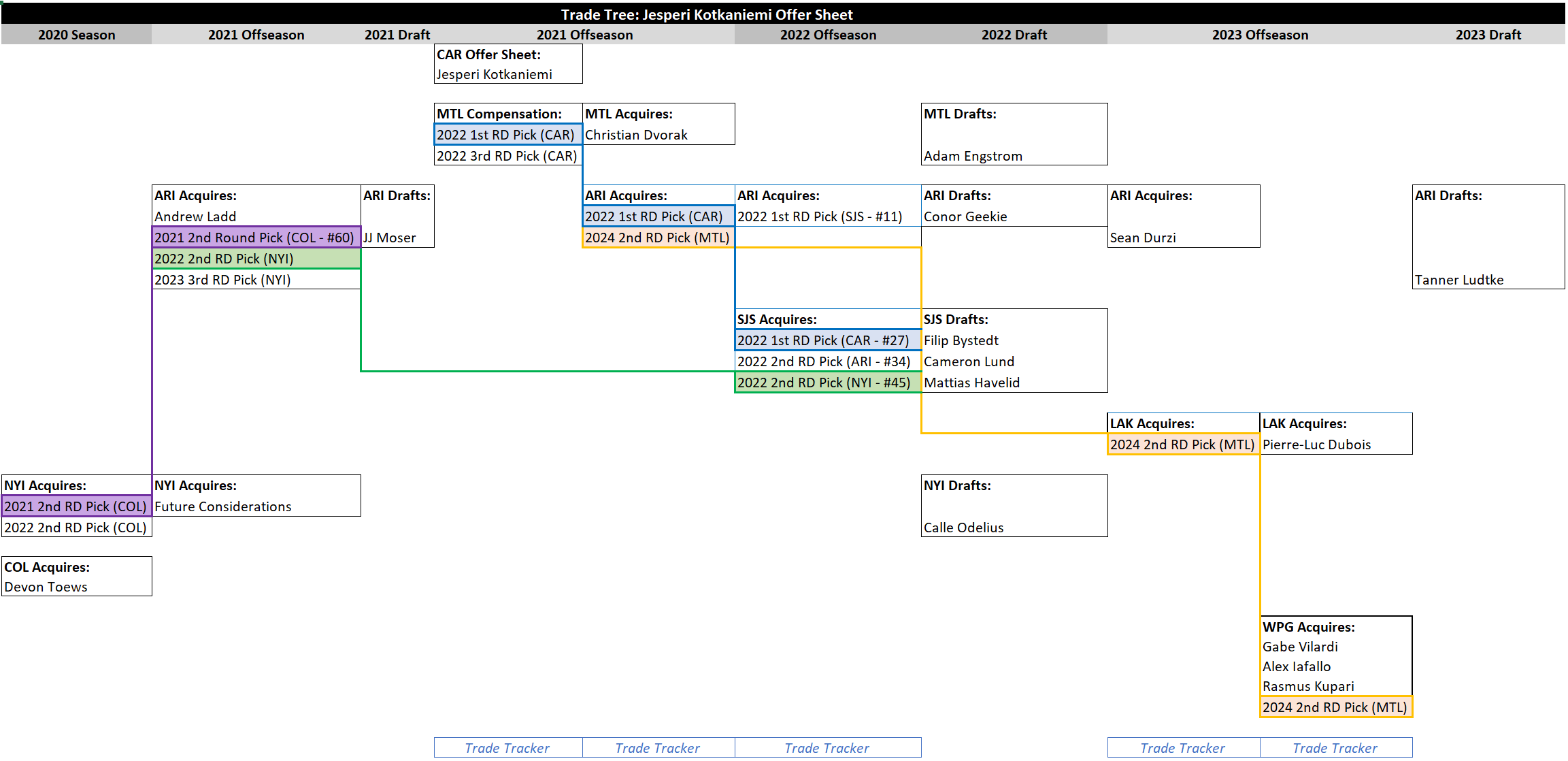Select '2022 1st RD Pick (CAR - #27)' cell
Image resolution: width=1568 pixels, height=761 pixels.
828,340
